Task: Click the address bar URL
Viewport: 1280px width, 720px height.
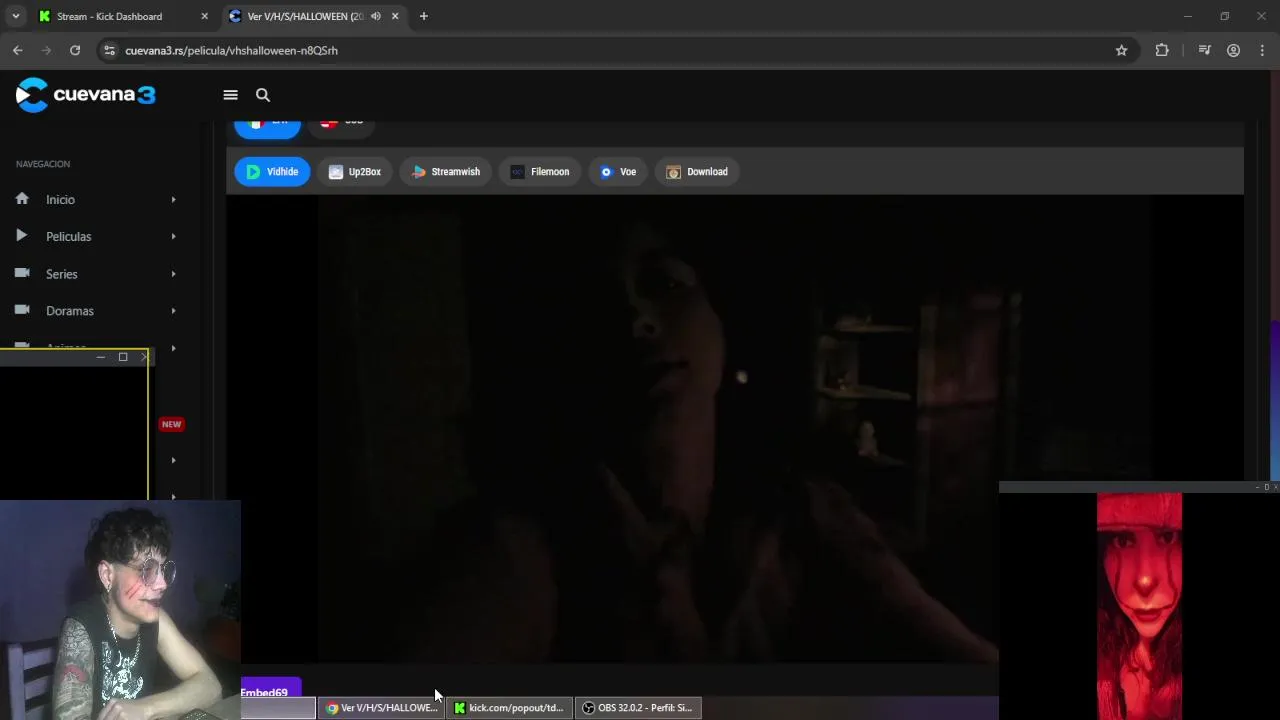Action: 231,50
